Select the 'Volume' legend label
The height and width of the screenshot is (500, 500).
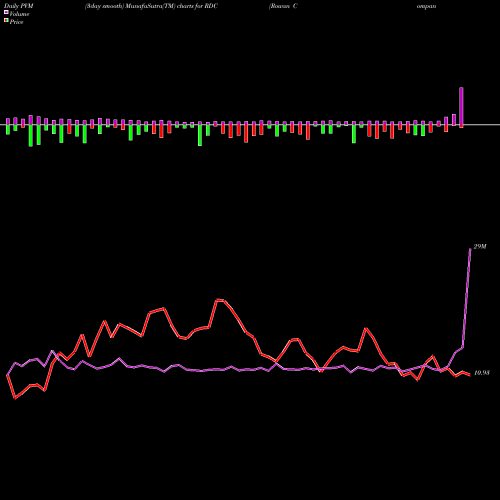(19, 14)
